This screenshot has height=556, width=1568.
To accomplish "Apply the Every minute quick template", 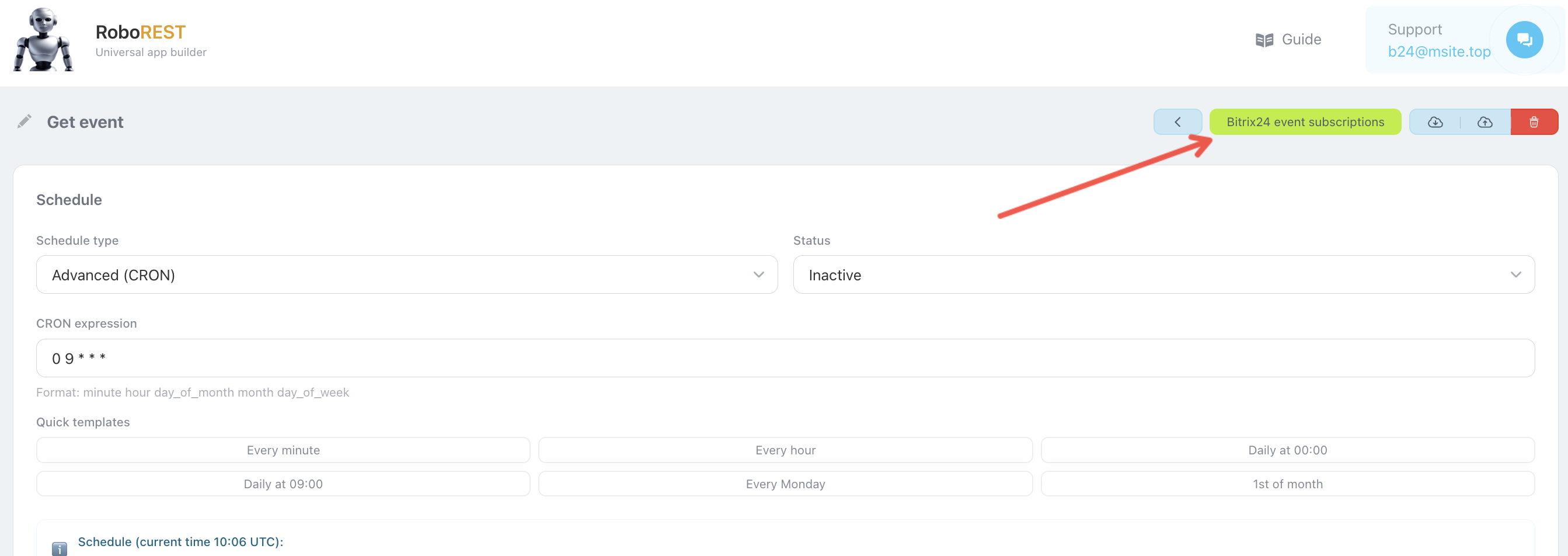I will click(283, 450).
